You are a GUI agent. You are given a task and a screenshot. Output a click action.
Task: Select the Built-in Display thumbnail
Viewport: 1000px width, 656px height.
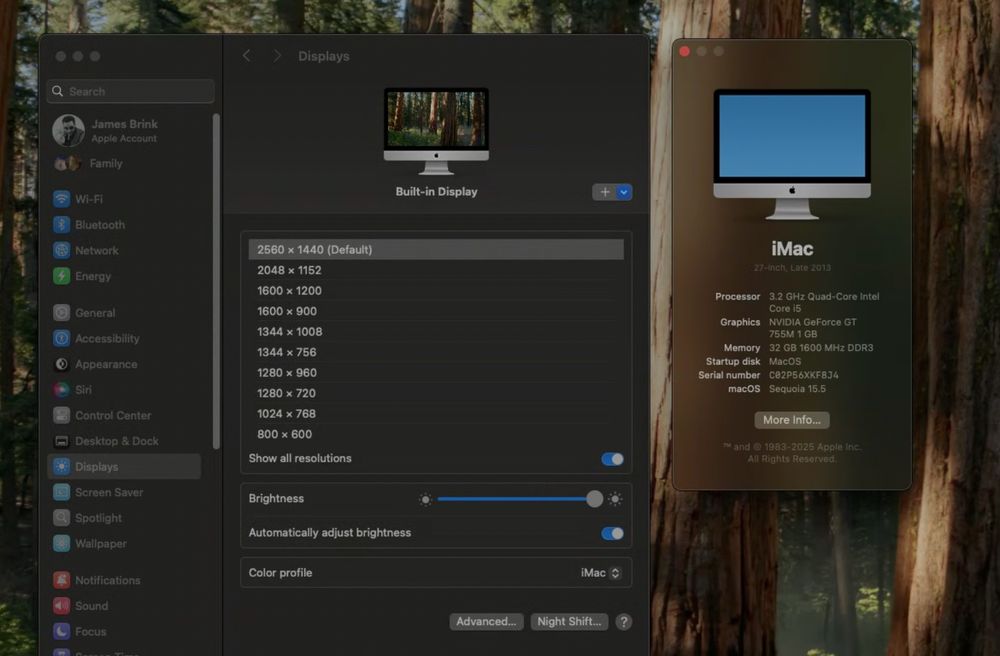(436, 131)
